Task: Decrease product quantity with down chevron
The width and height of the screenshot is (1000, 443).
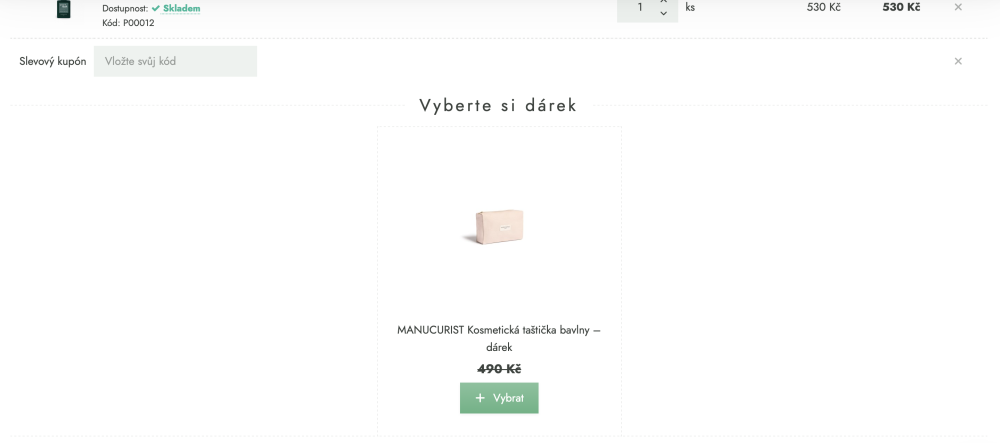Action: 663,13
